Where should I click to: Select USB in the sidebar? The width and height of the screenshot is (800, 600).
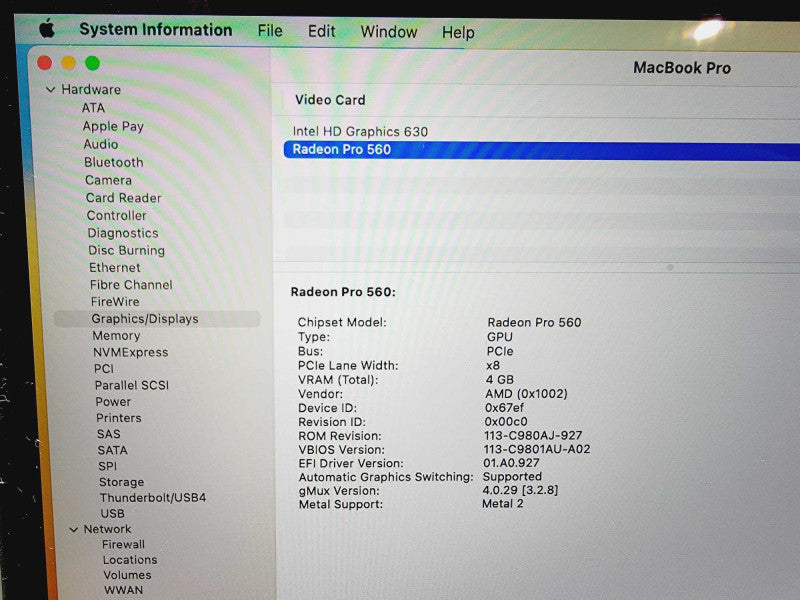[x=113, y=513]
